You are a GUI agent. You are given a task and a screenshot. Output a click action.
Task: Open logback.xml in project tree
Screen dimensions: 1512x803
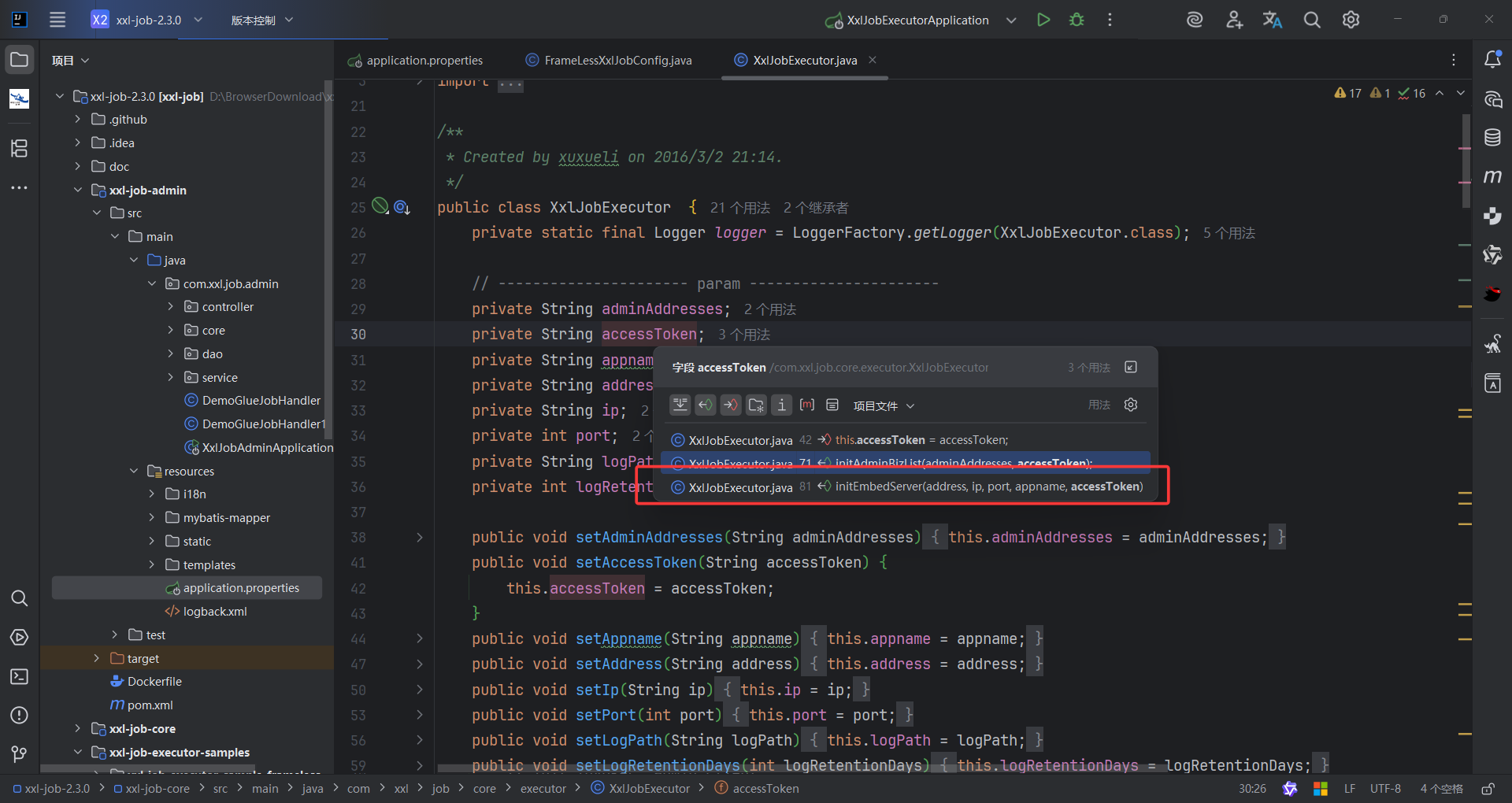(x=206, y=612)
